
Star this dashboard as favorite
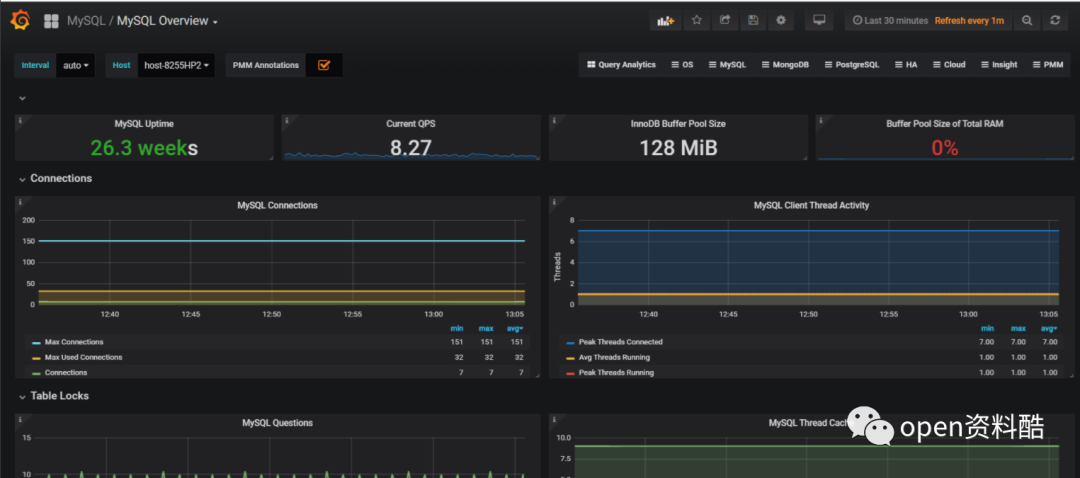click(697, 20)
